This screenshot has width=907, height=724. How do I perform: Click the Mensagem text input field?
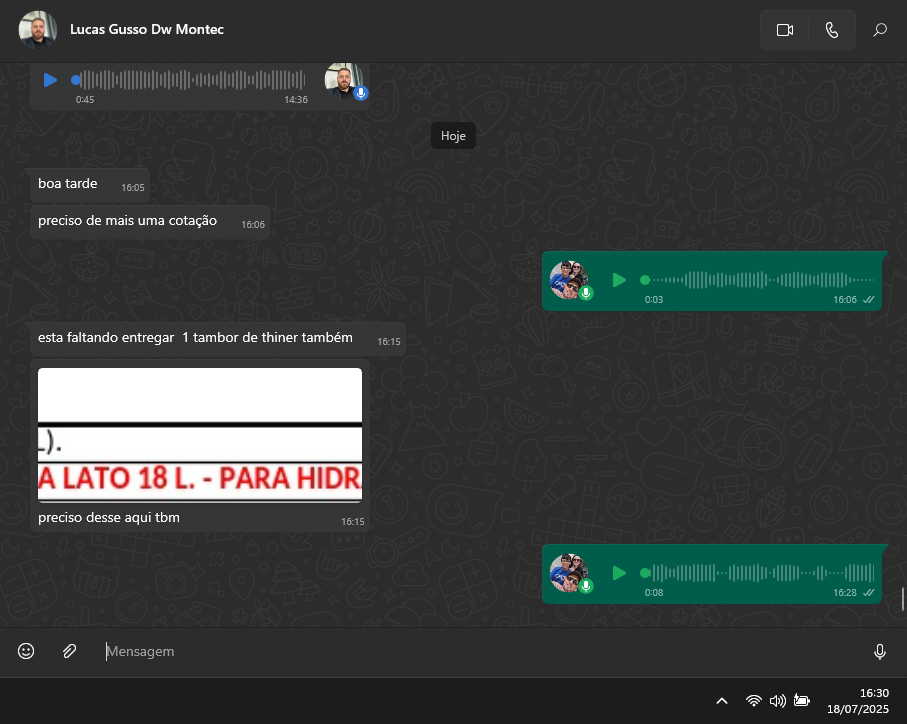click(480, 651)
